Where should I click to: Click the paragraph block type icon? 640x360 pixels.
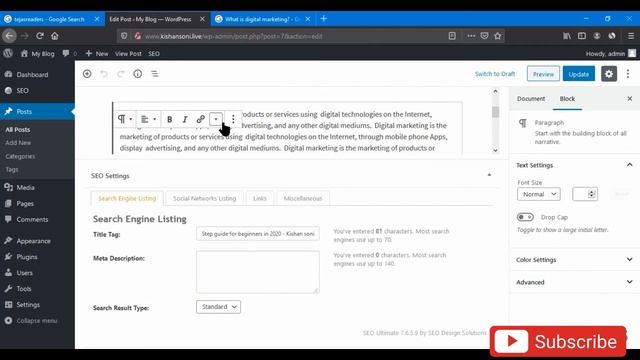124,119
